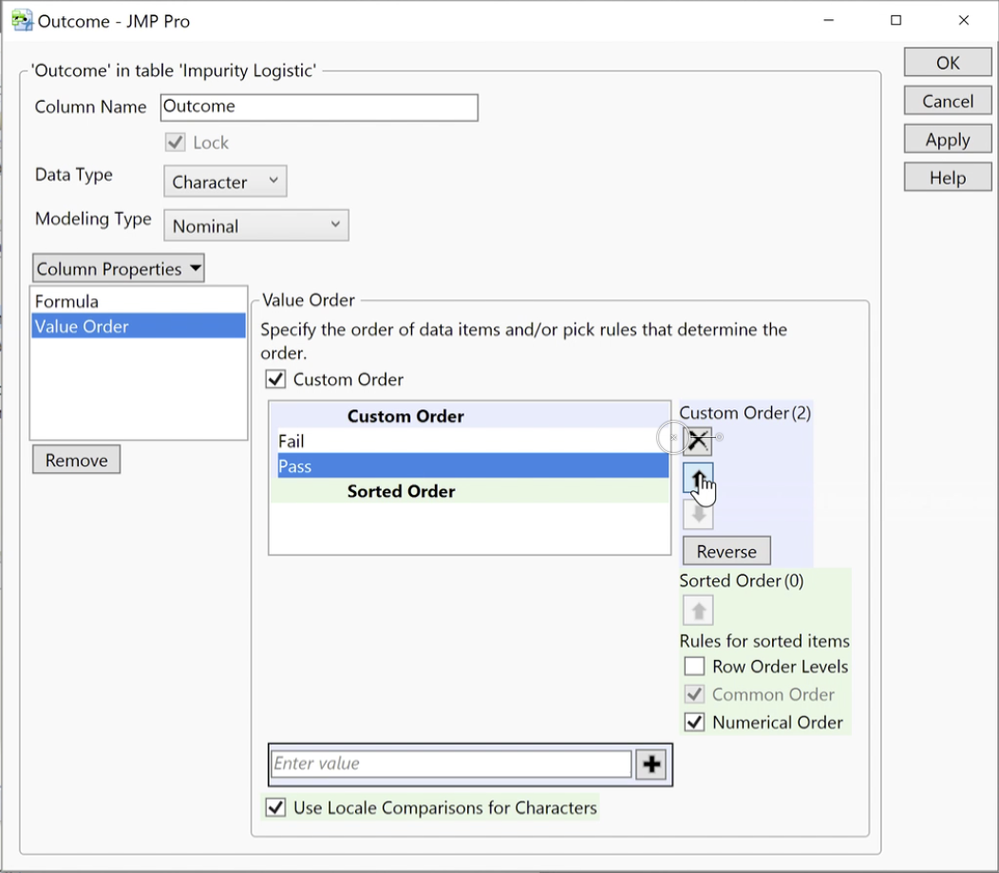The width and height of the screenshot is (999, 873).
Task: Click the Custom Order move down arrow icon
Action: point(698,514)
